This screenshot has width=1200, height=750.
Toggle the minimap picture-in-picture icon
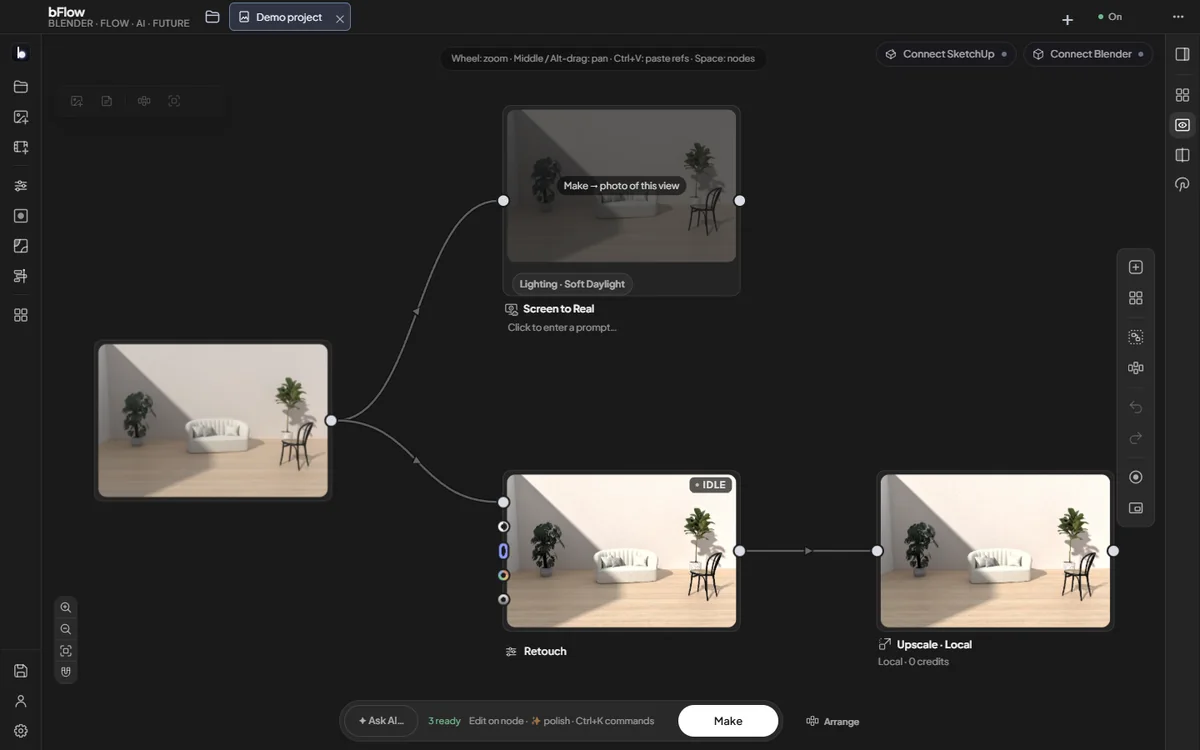[x=1136, y=508]
